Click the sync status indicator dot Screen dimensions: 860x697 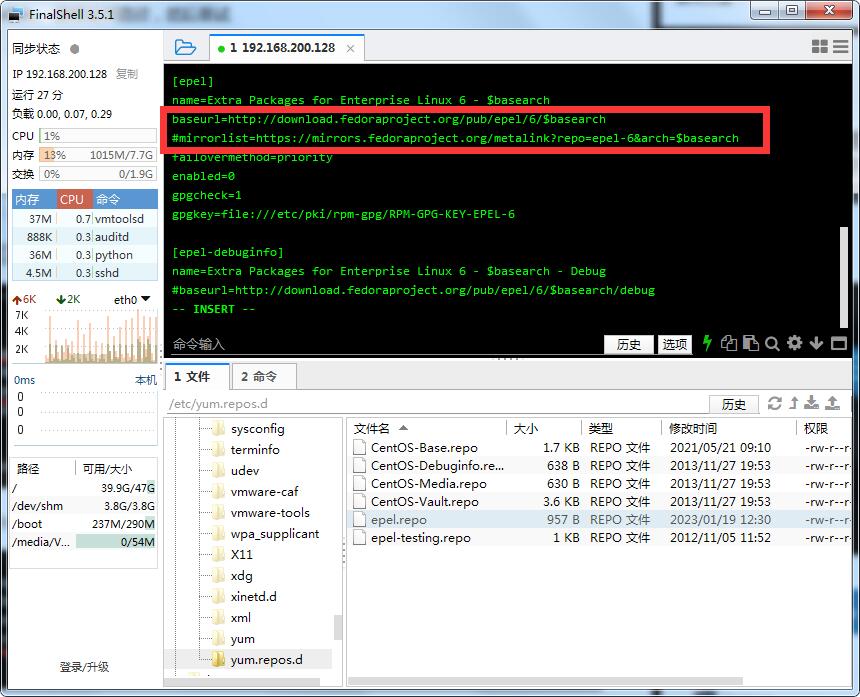coord(75,49)
